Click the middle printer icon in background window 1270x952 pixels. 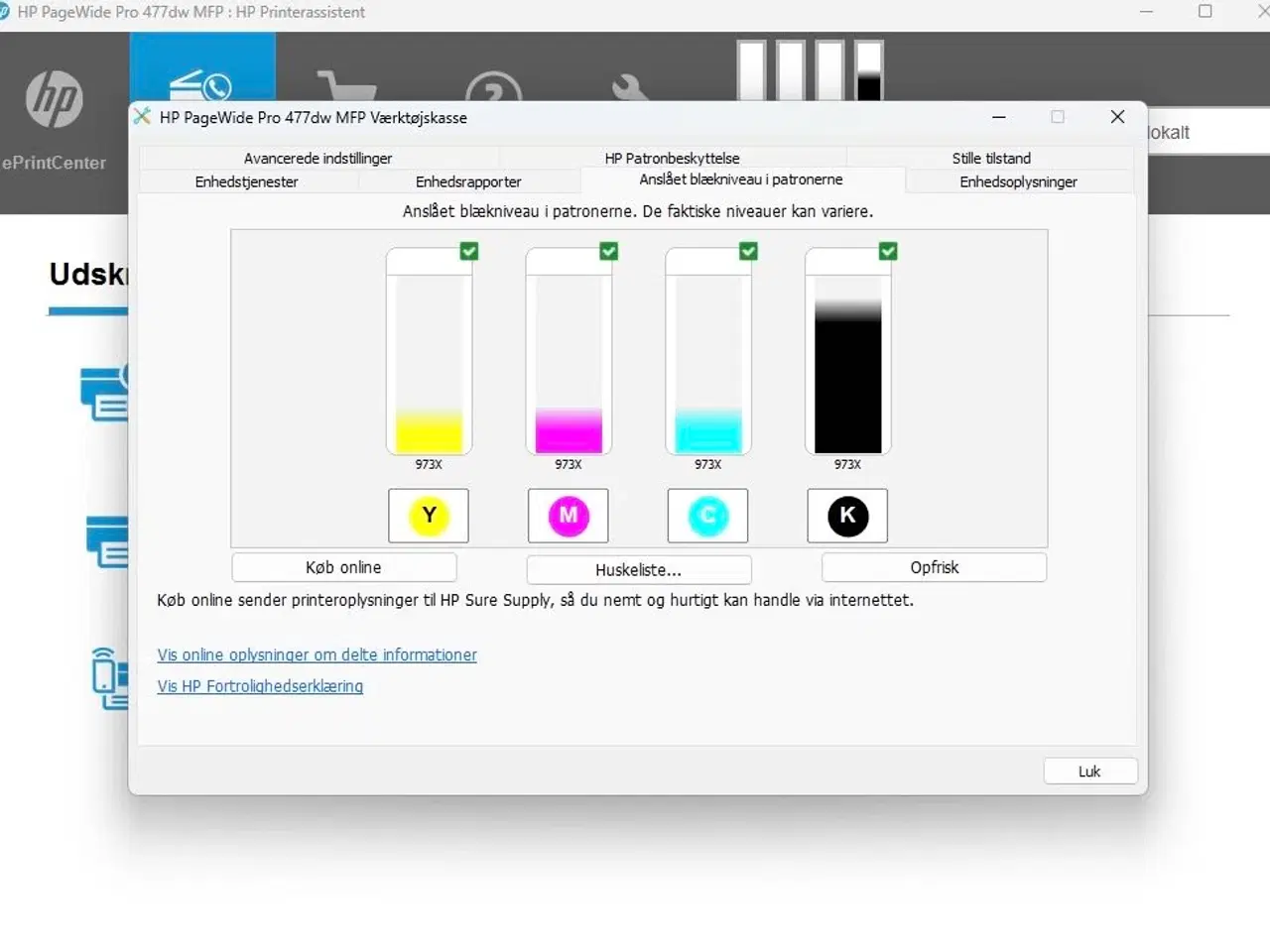pyautogui.click(x=107, y=541)
